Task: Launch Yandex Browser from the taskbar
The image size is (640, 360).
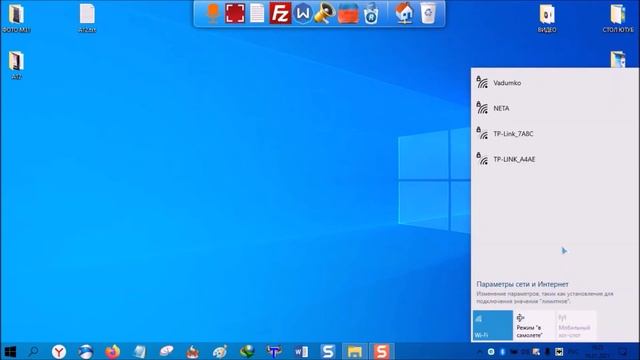Action: tap(59, 351)
